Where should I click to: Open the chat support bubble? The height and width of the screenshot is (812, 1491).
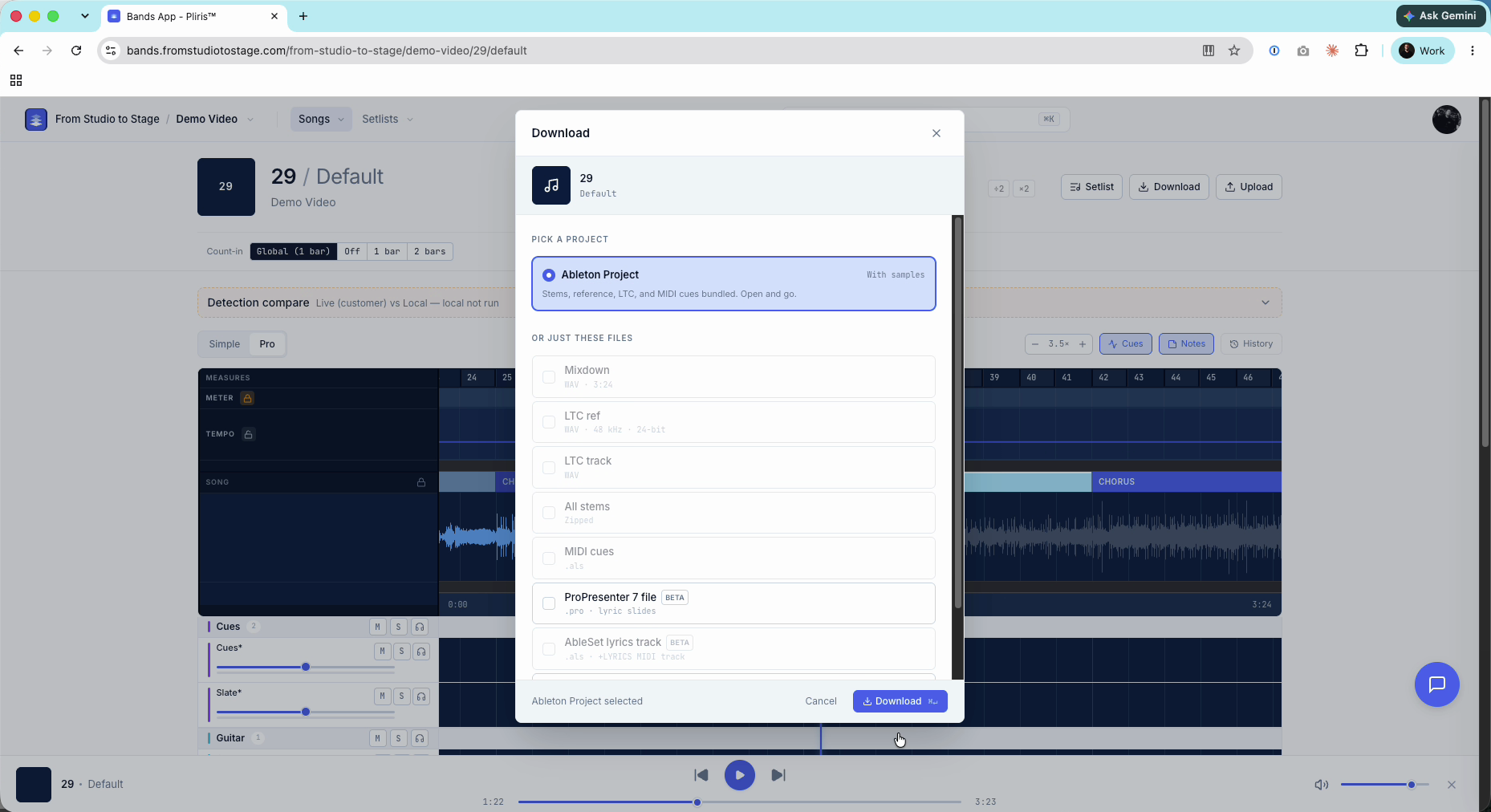pyautogui.click(x=1436, y=684)
